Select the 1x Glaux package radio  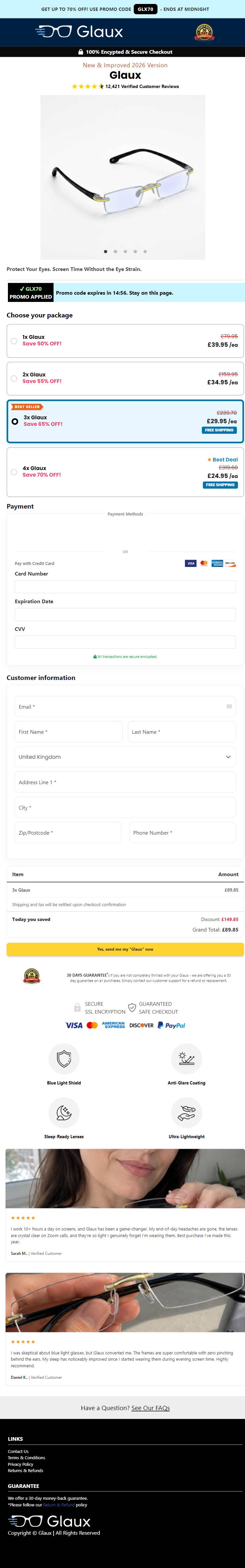pos(14,341)
